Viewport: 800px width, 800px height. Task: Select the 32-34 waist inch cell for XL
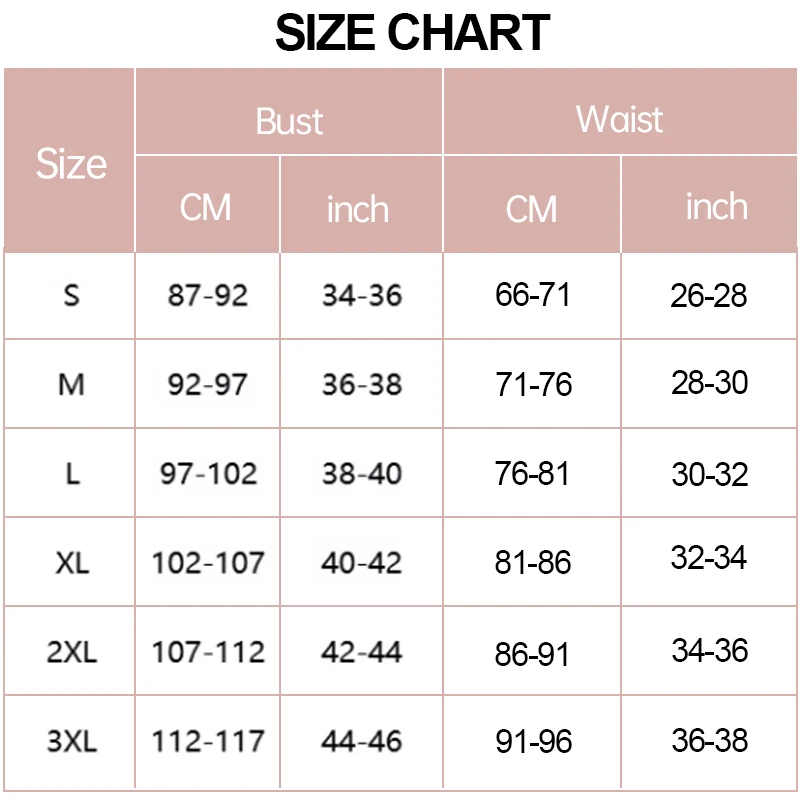709,558
